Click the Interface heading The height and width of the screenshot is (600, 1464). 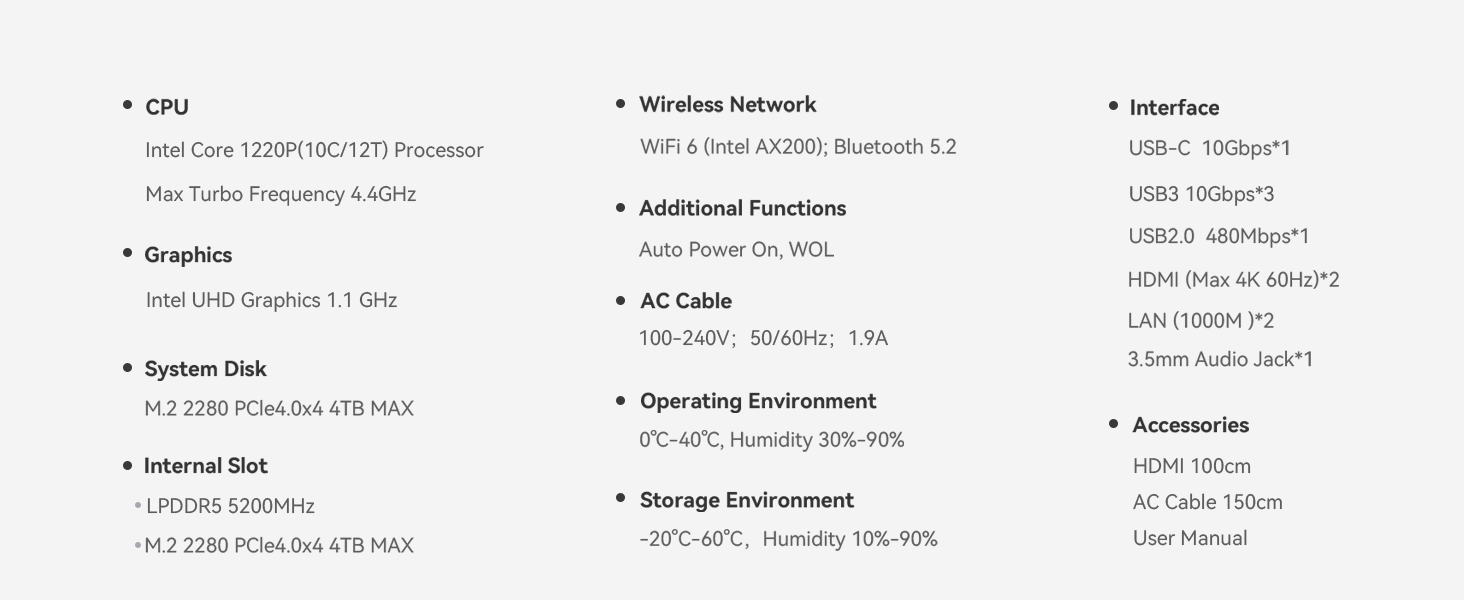(x=1174, y=108)
